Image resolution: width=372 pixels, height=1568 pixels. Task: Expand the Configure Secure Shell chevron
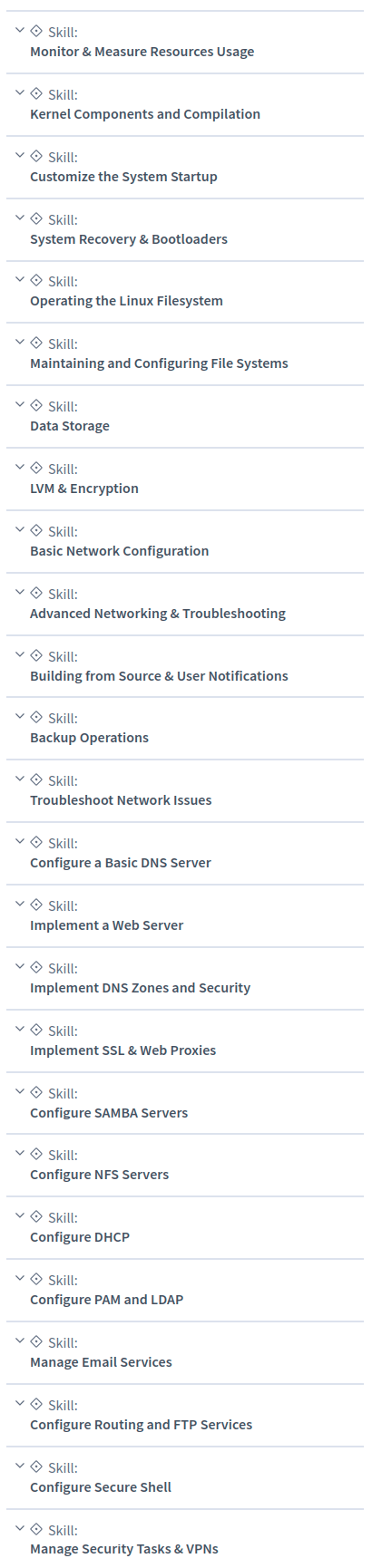click(20, 1465)
